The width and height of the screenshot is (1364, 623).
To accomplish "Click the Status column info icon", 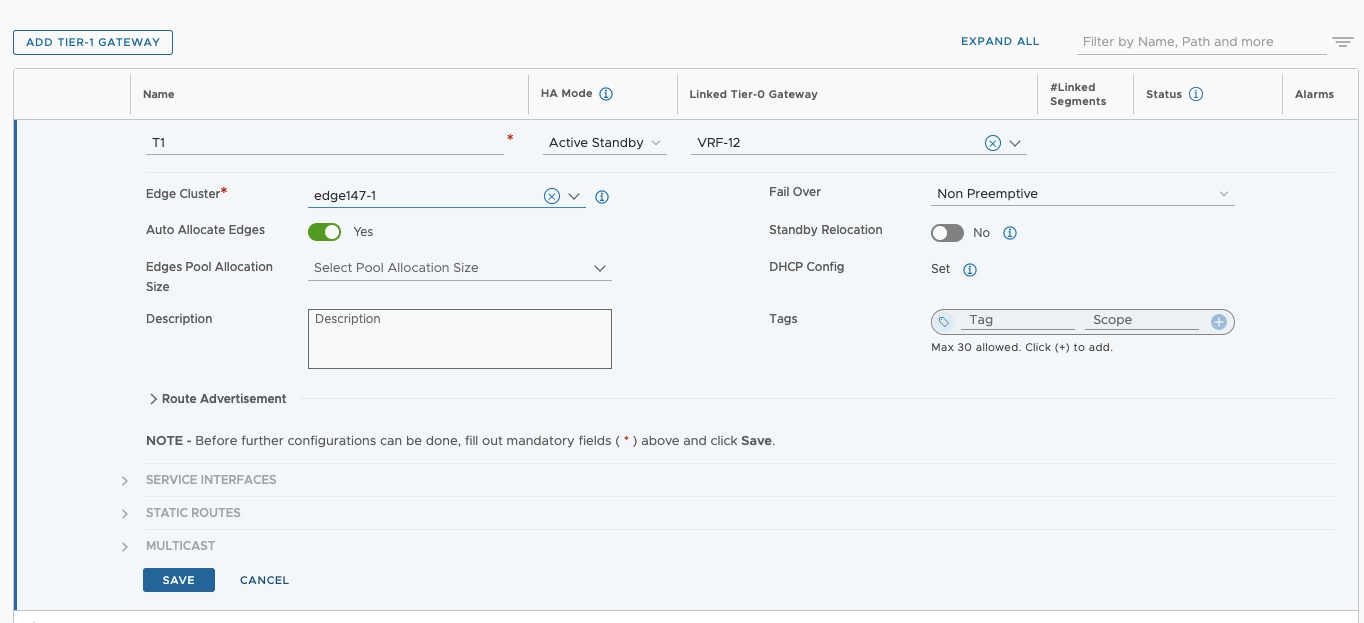I will click(x=1195, y=94).
